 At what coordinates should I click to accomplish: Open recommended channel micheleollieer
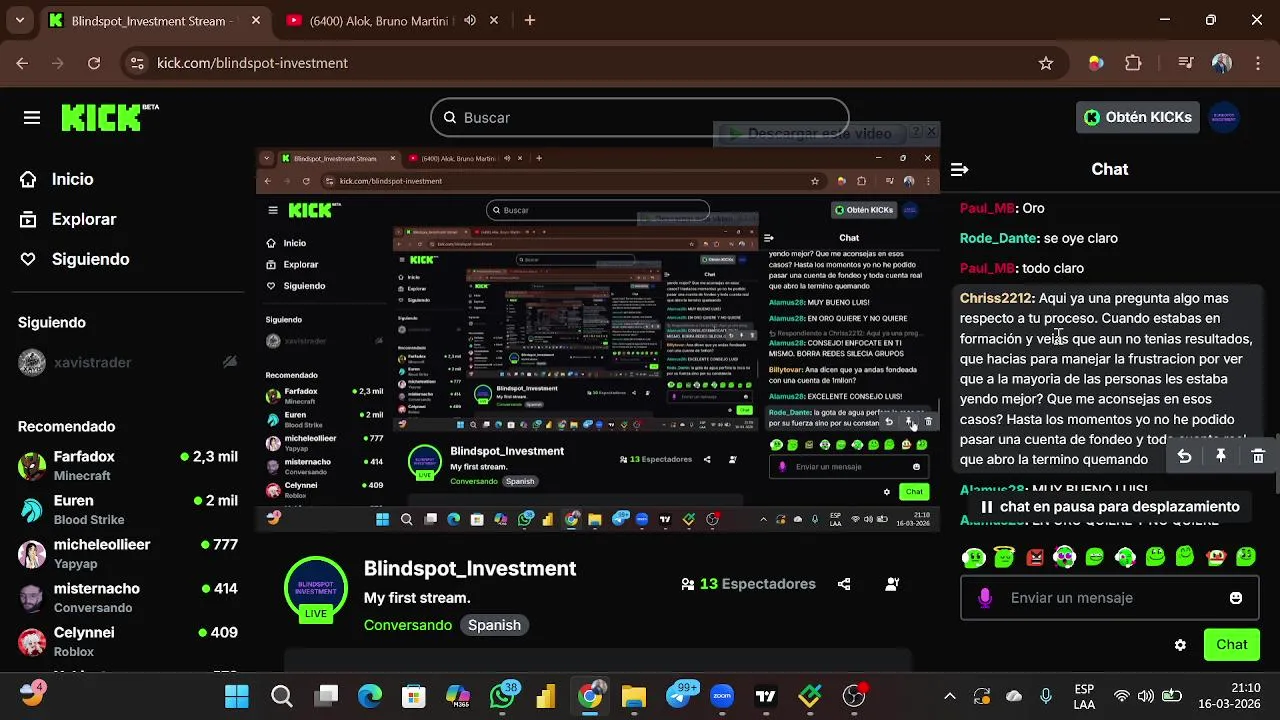click(x=128, y=554)
